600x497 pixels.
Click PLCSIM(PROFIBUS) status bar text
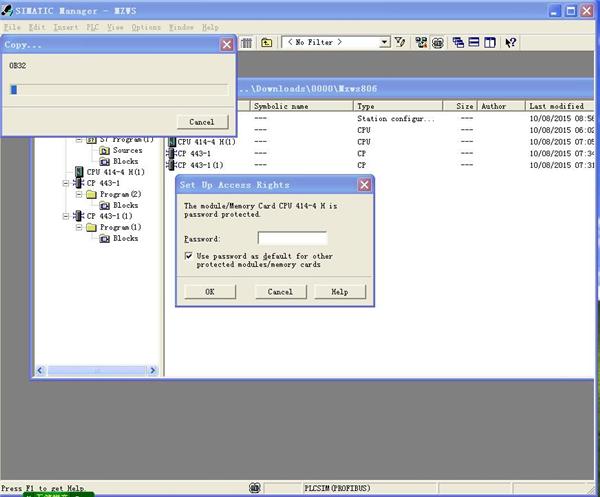[337, 488]
